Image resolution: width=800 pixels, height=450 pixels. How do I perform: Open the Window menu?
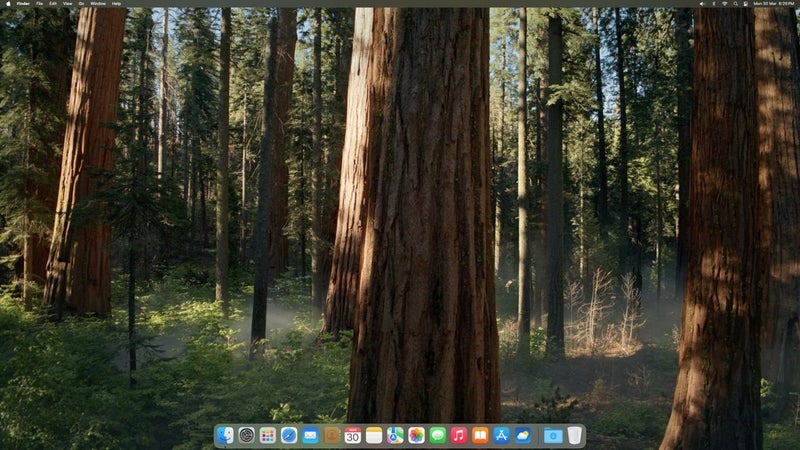[98, 4]
